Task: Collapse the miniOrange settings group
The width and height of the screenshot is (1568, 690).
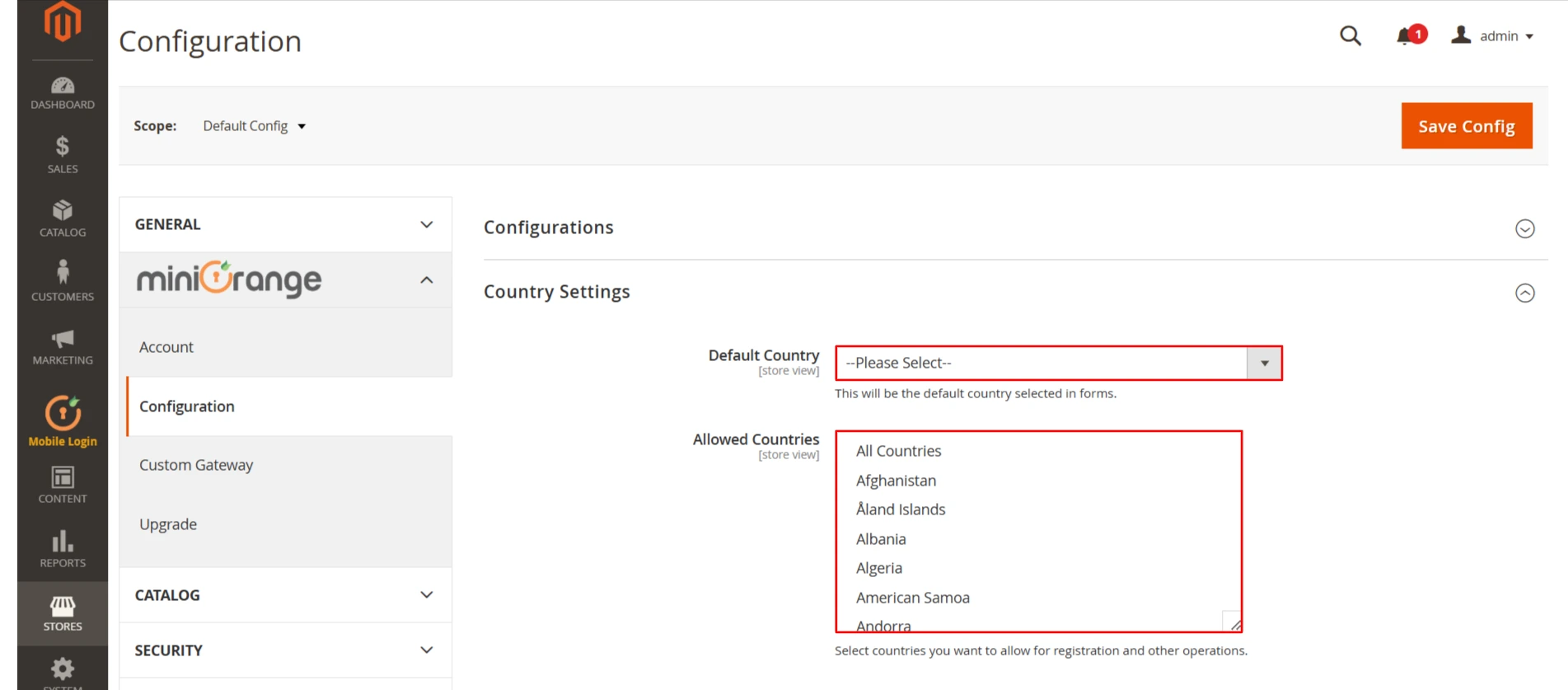Action: 285,280
